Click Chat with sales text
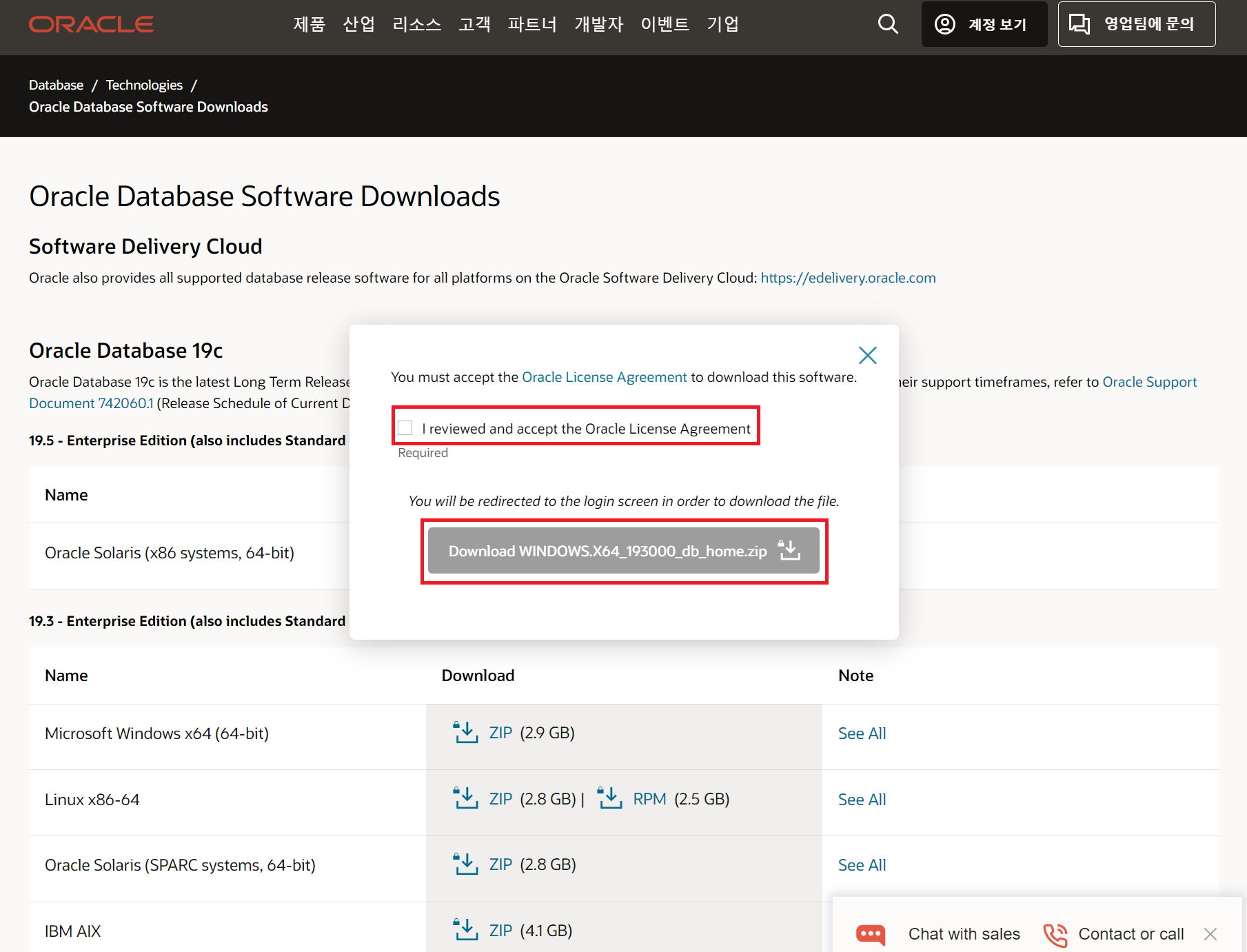 pos(964,934)
